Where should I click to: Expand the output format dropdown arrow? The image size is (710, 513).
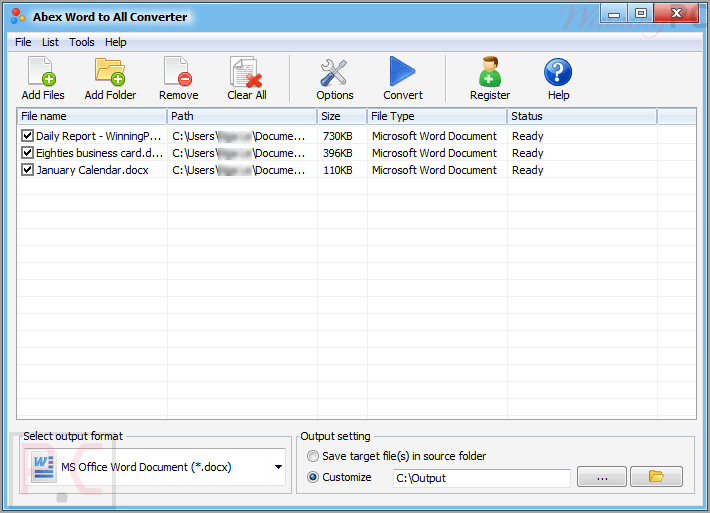[x=278, y=467]
